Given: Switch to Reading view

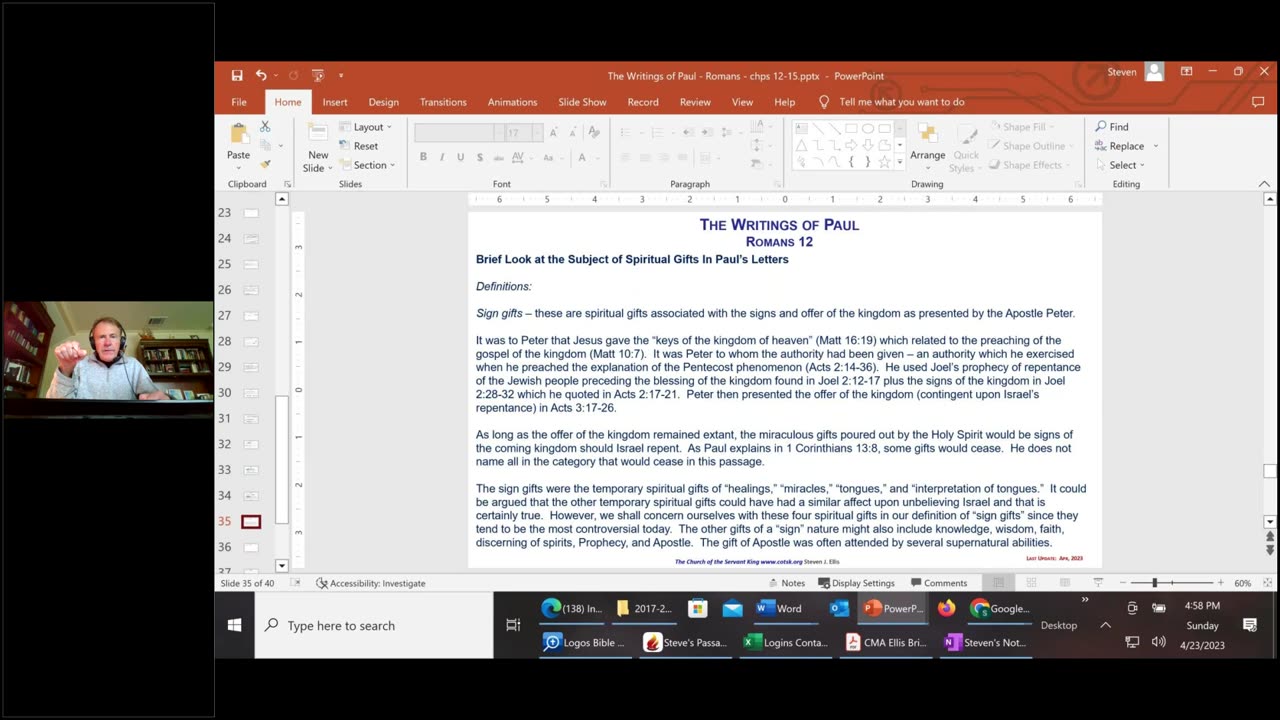Looking at the screenshot, I should 1064,583.
